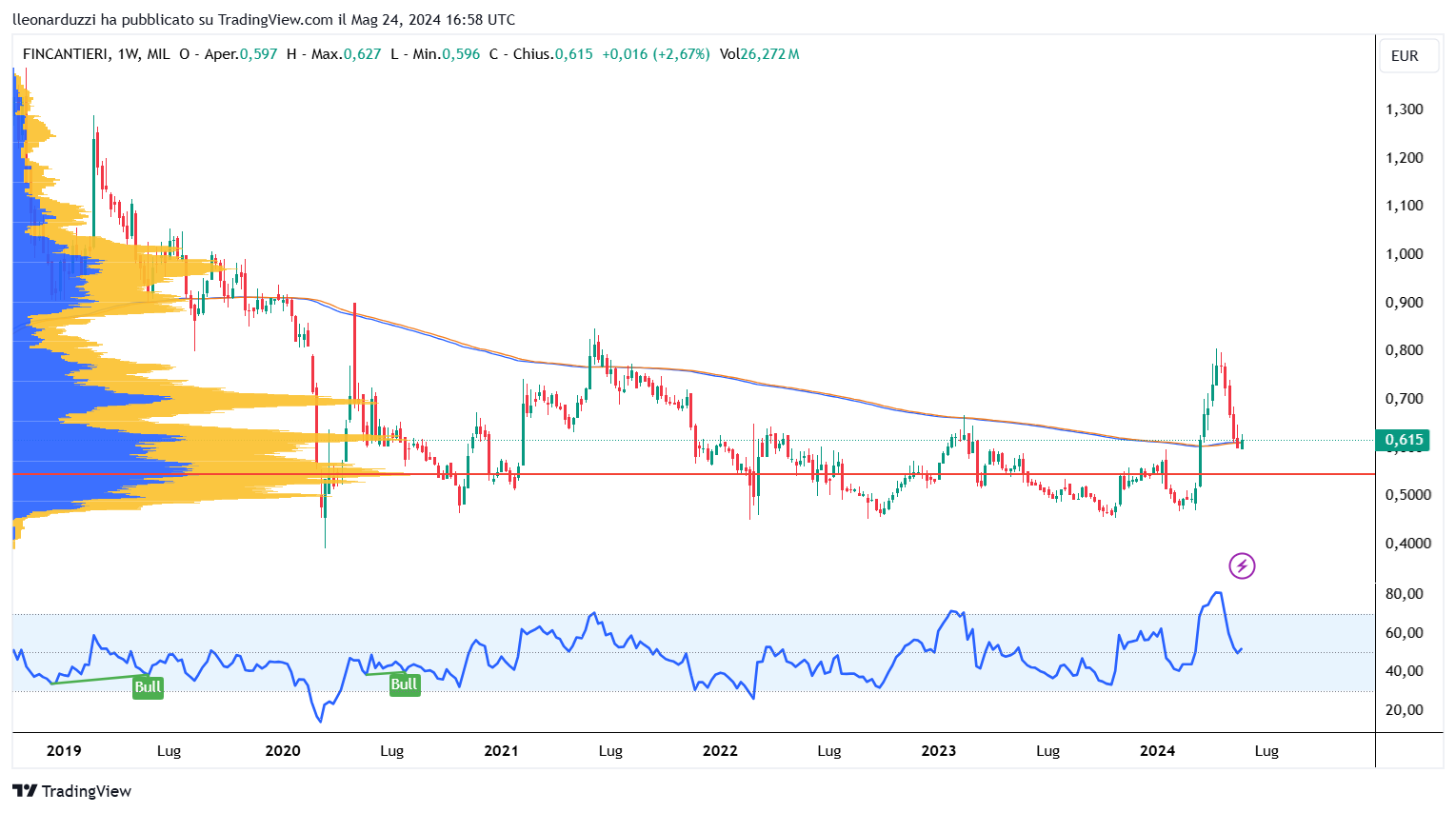Click the 0,800 price axis label

[x=1405, y=350]
